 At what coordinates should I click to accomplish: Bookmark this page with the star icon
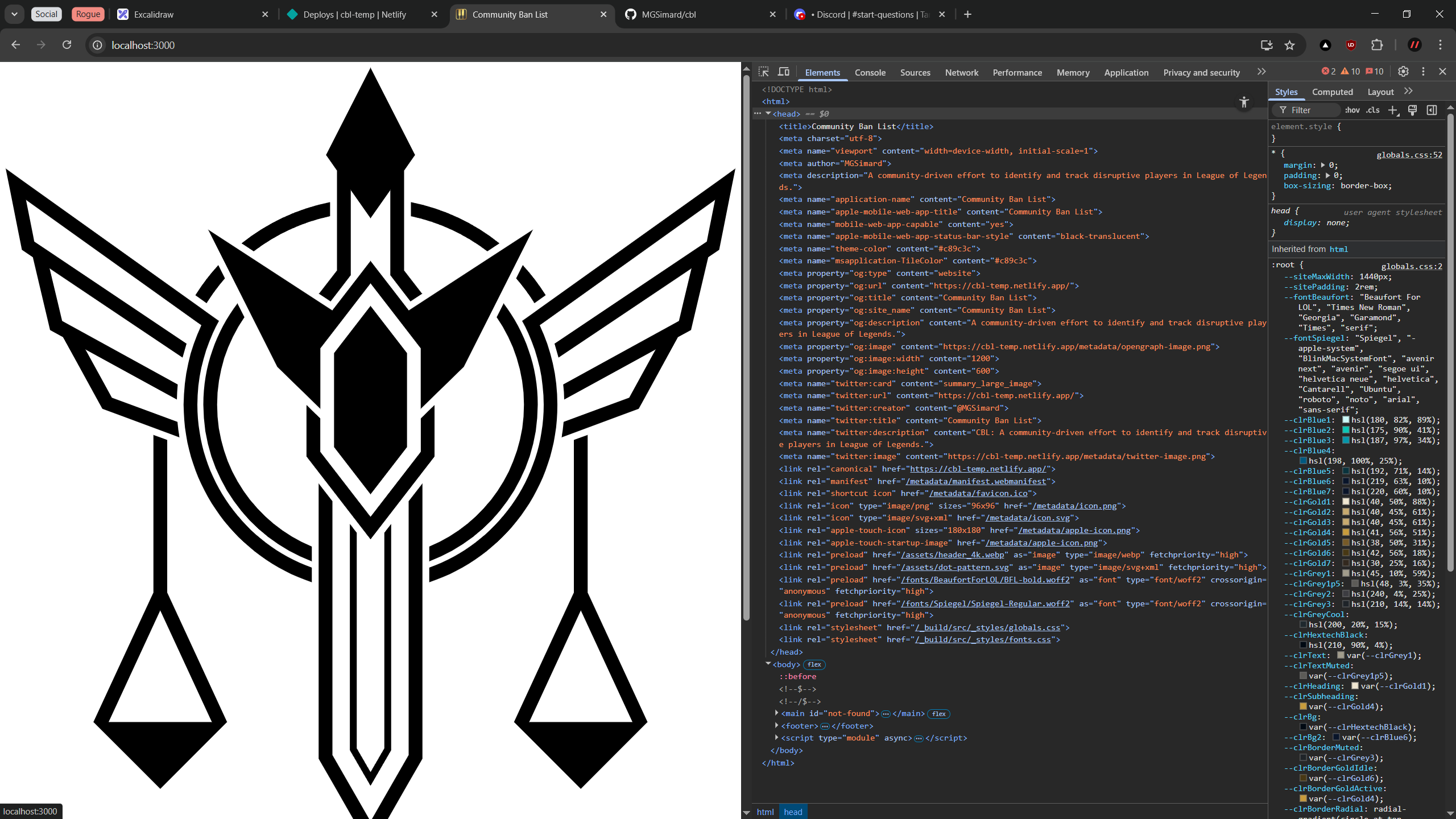[1289, 45]
